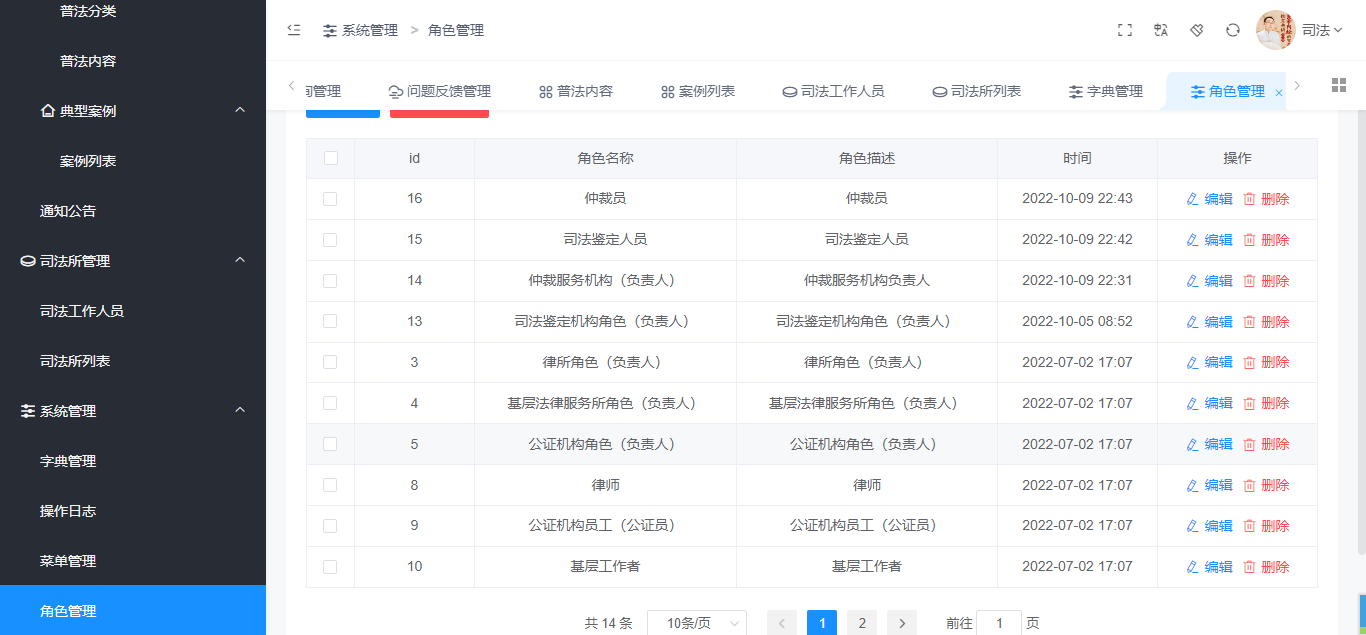Open 操作日志 in the sidebar
The width and height of the screenshot is (1366, 635).
click(68, 511)
